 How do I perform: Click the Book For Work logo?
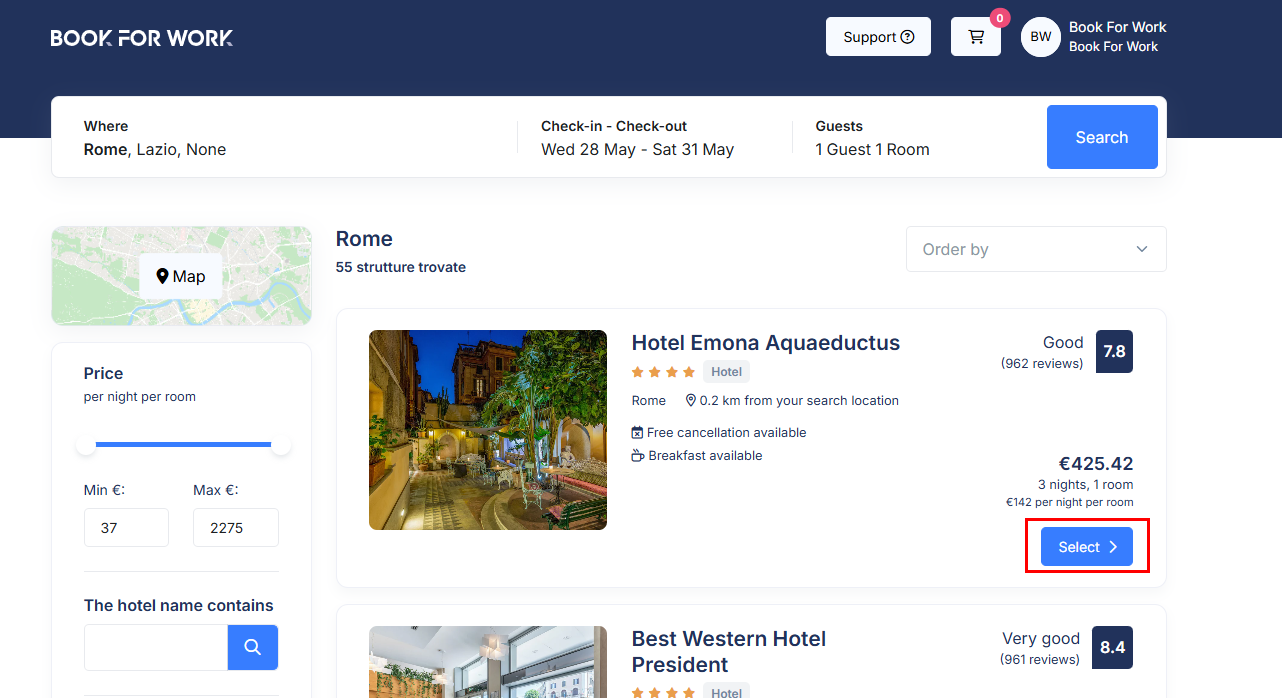click(142, 38)
